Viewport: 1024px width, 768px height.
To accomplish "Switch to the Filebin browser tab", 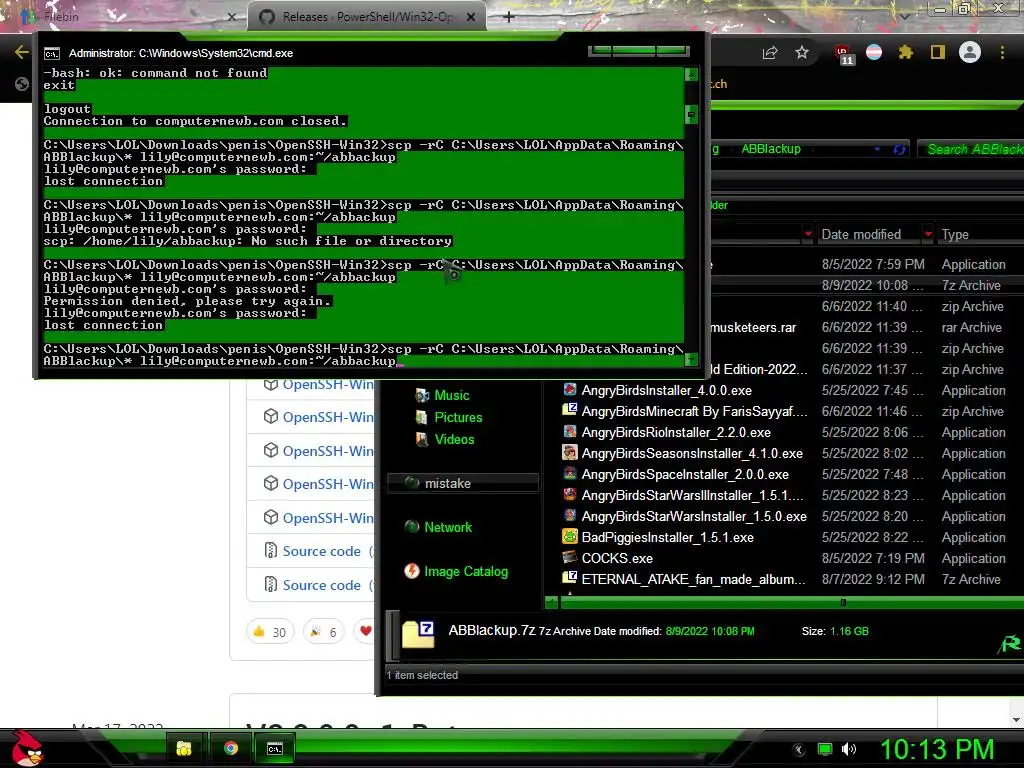I will 62,17.
